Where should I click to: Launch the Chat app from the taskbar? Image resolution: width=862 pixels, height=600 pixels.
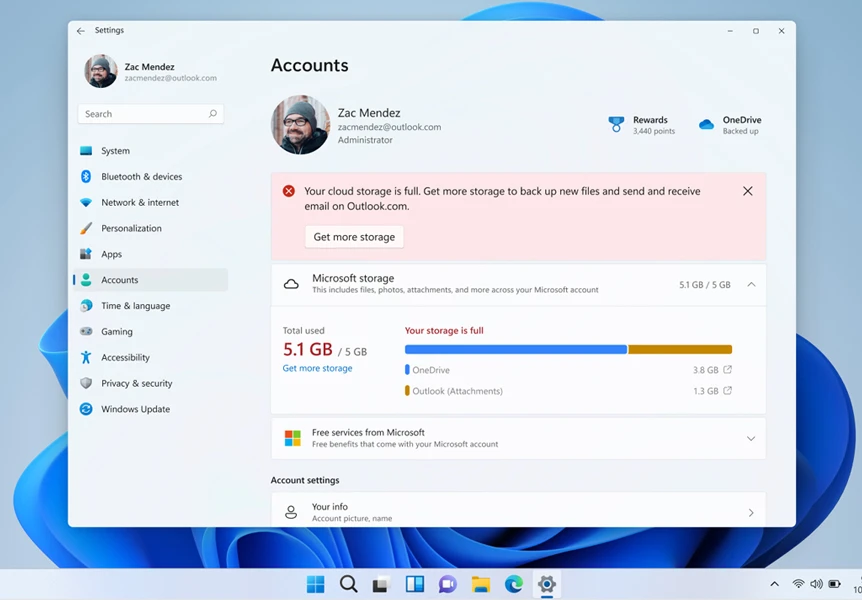point(447,584)
